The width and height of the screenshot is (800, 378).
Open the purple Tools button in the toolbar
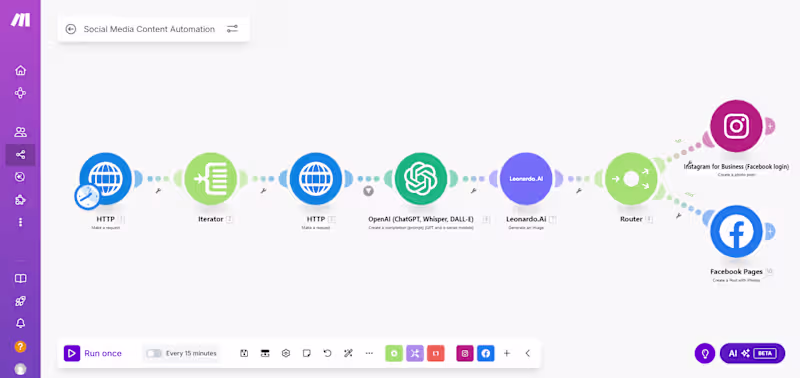415,353
